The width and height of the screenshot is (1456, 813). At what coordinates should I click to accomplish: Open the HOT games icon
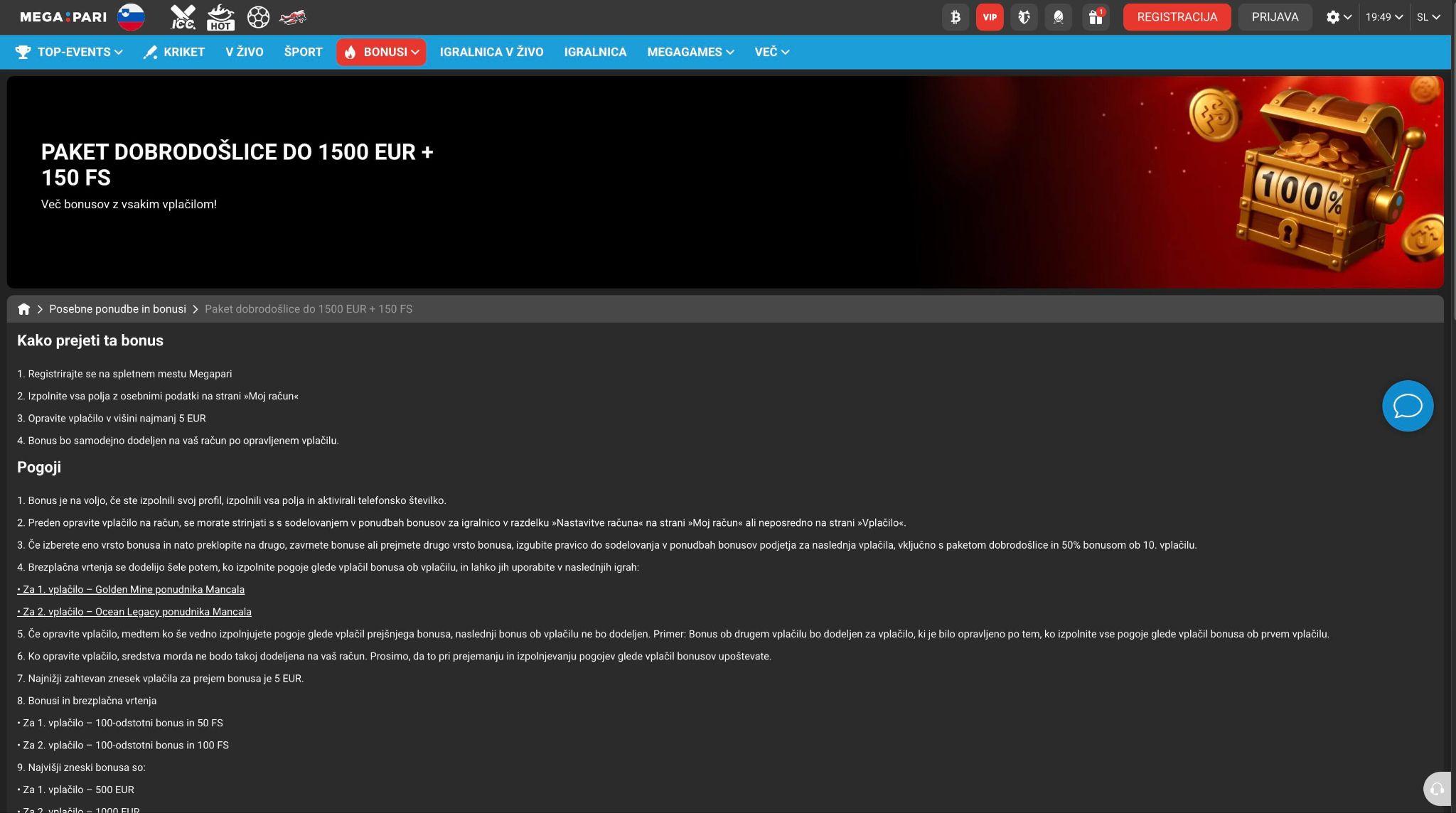[x=220, y=17]
